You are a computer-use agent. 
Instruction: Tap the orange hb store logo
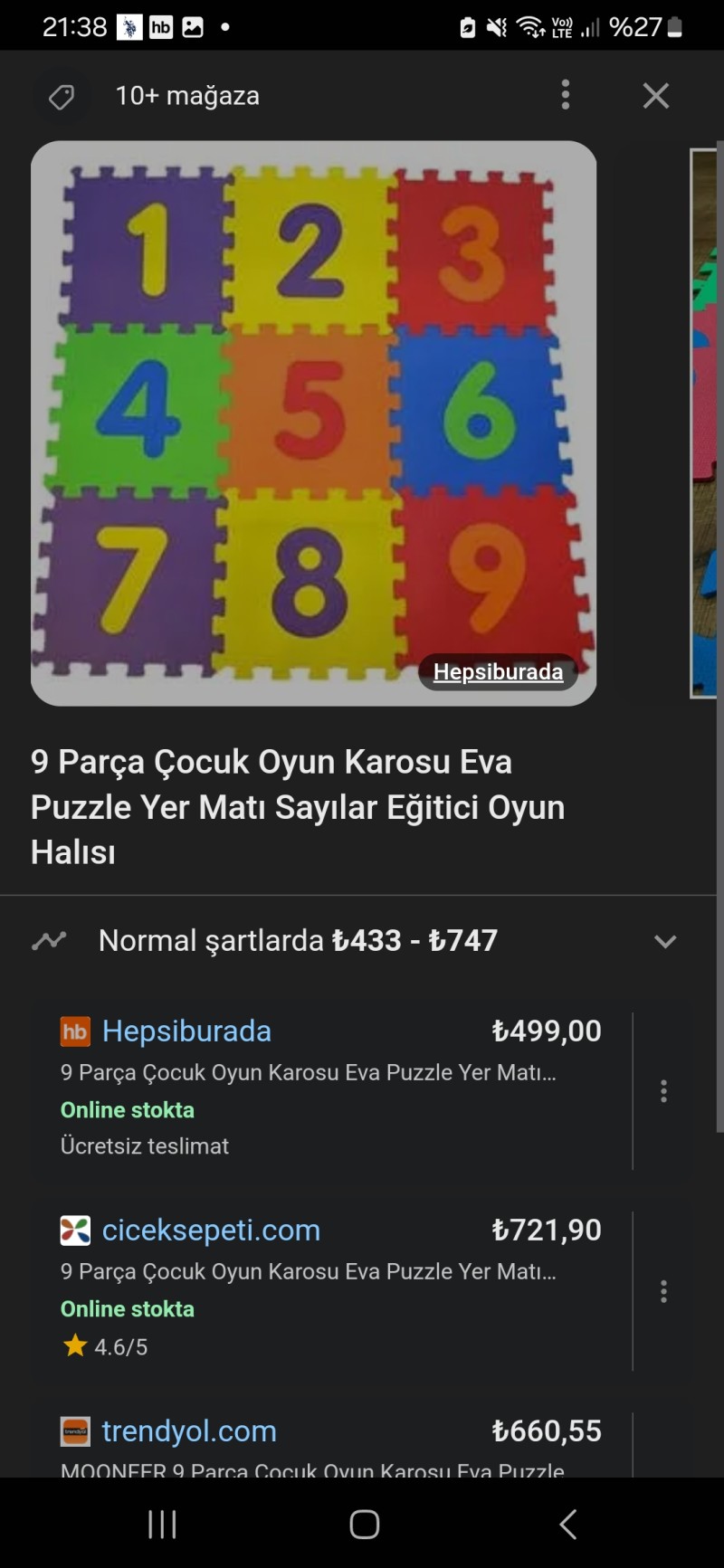click(75, 1031)
